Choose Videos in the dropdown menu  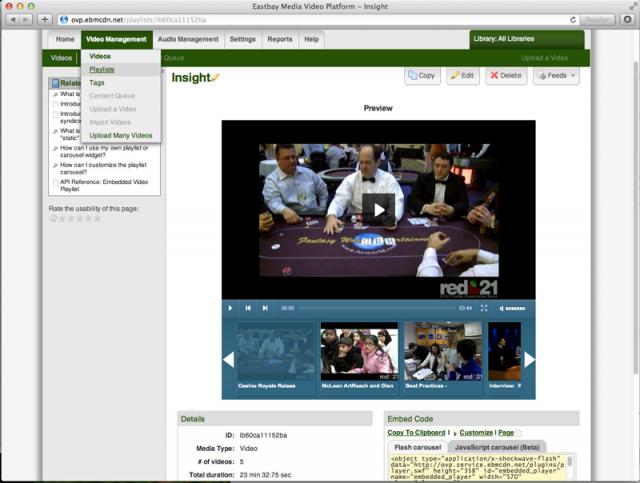[x=121, y=56]
